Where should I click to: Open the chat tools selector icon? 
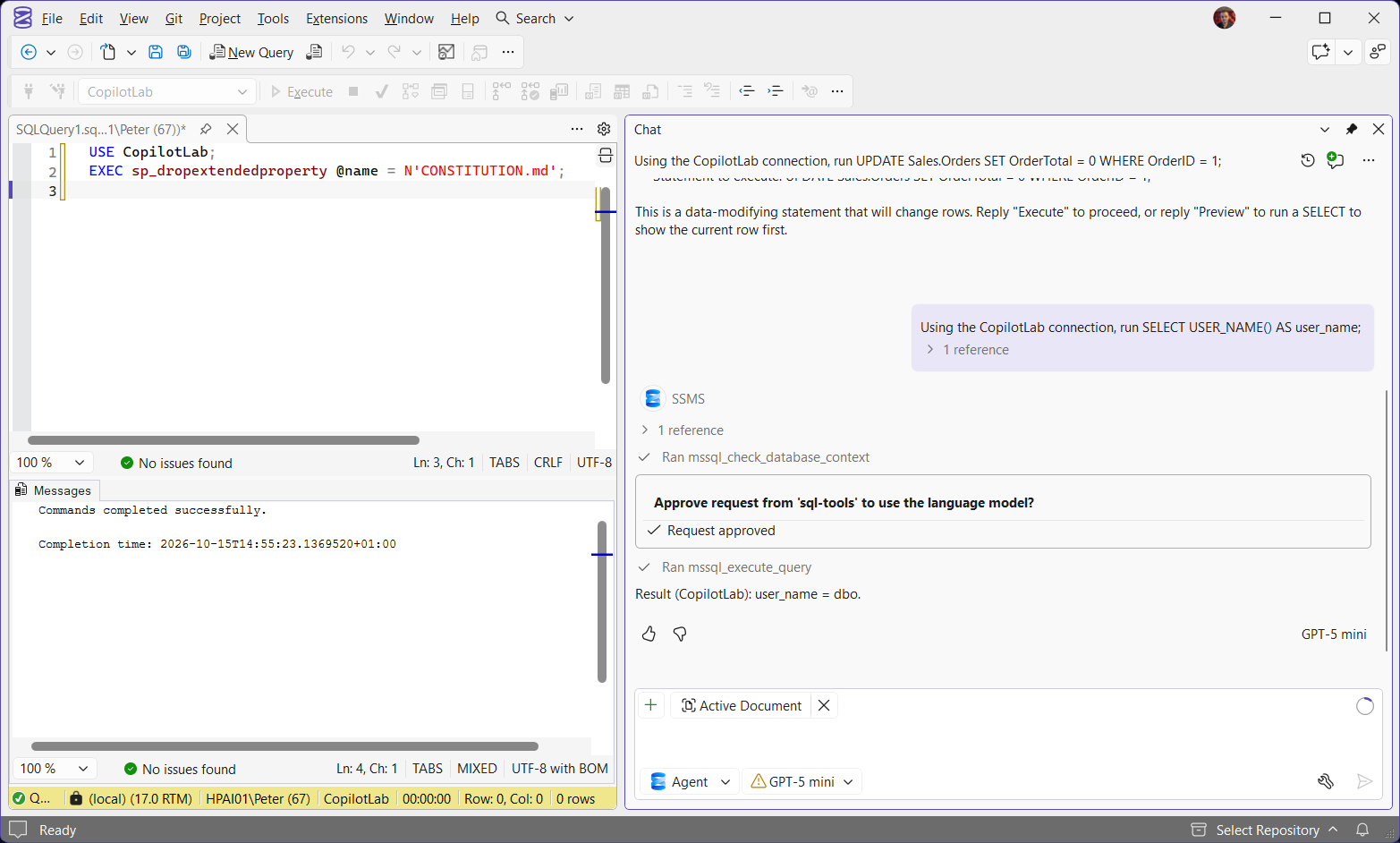1326,781
